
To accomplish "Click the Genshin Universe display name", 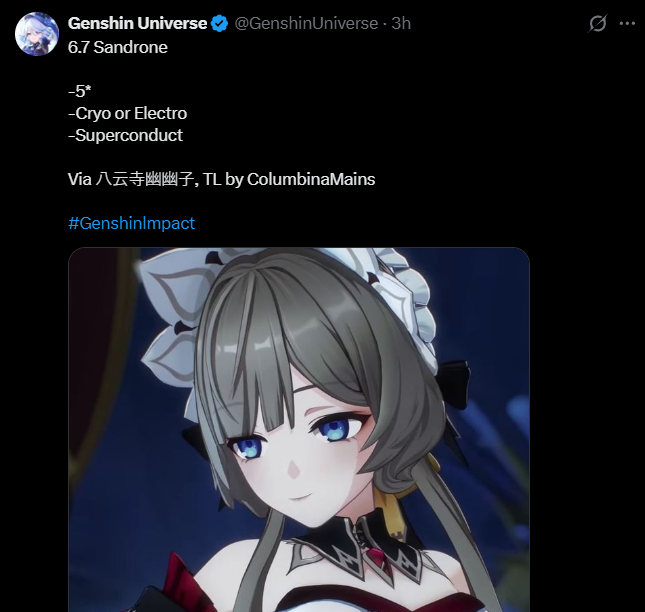I will (x=137, y=23).
